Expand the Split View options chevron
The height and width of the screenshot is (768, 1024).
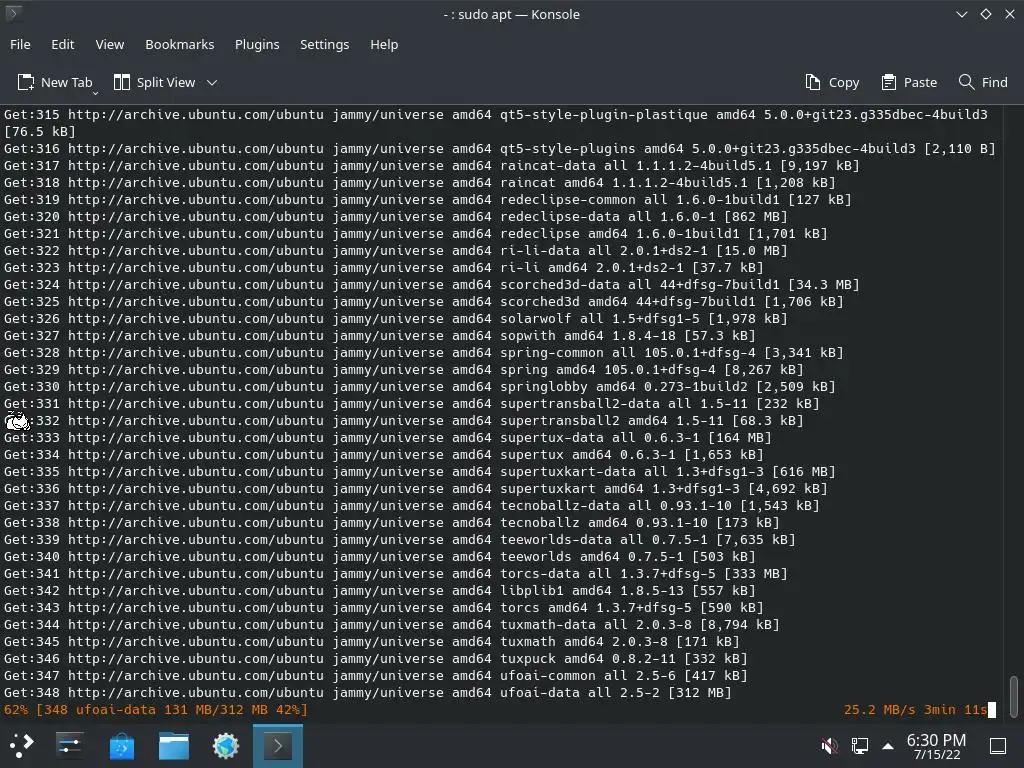[212, 82]
